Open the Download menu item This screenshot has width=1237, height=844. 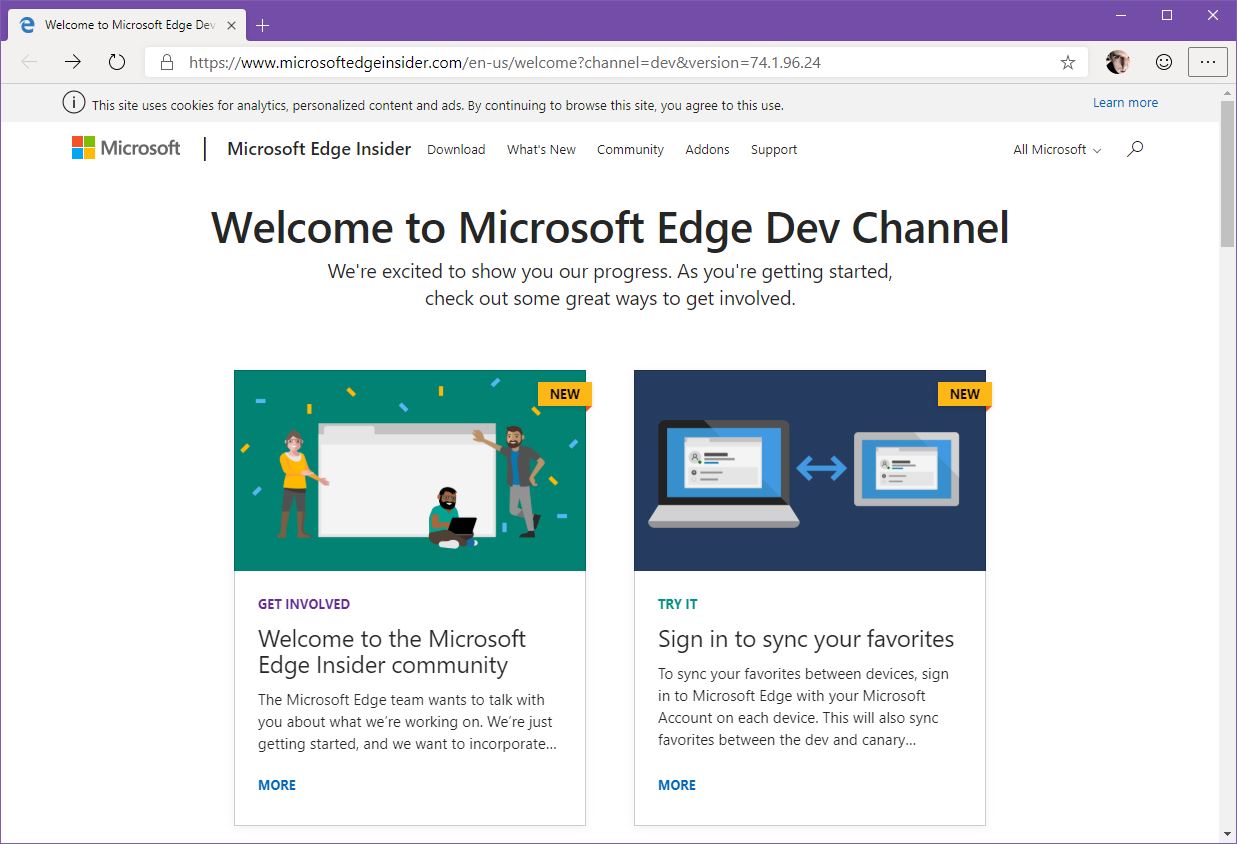point(456,149)
